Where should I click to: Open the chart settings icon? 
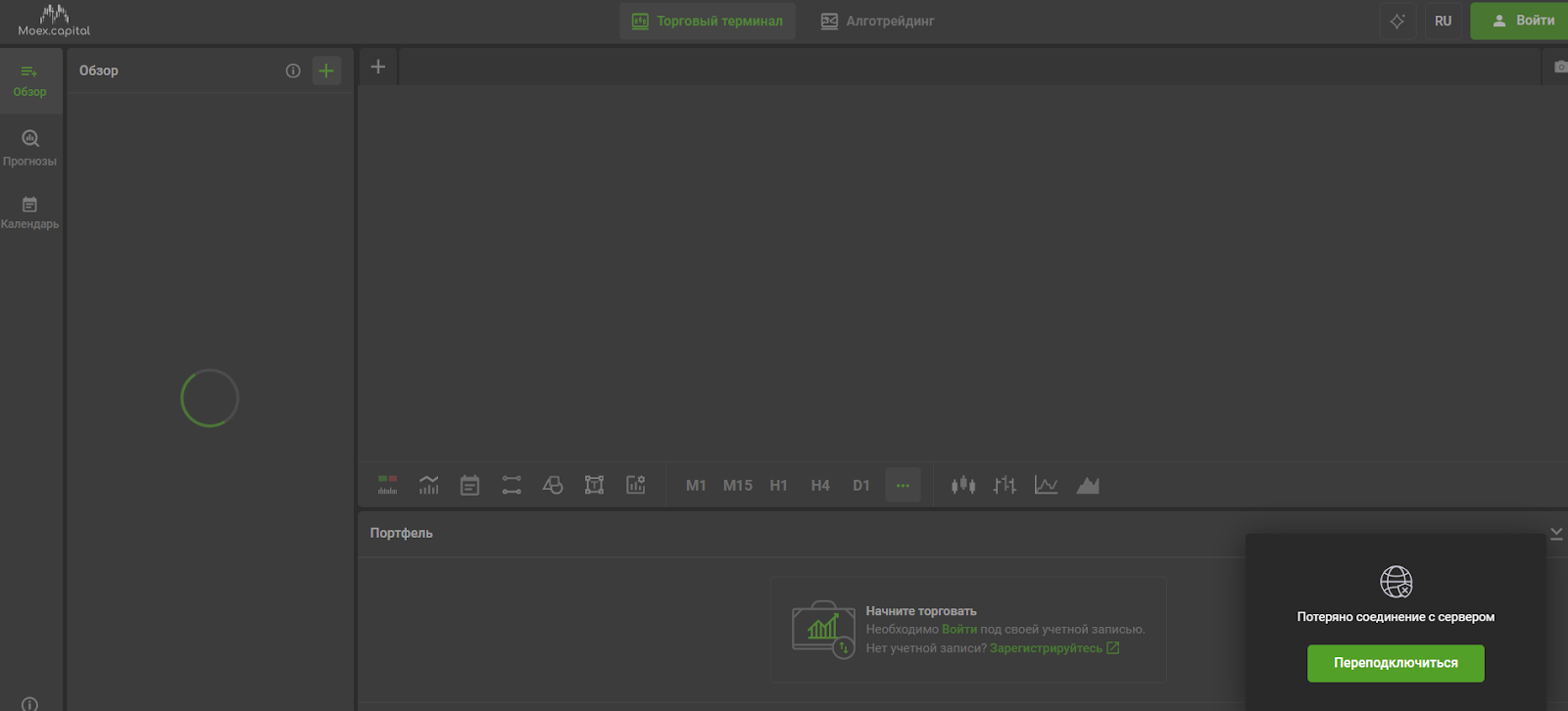pos(636,485)
